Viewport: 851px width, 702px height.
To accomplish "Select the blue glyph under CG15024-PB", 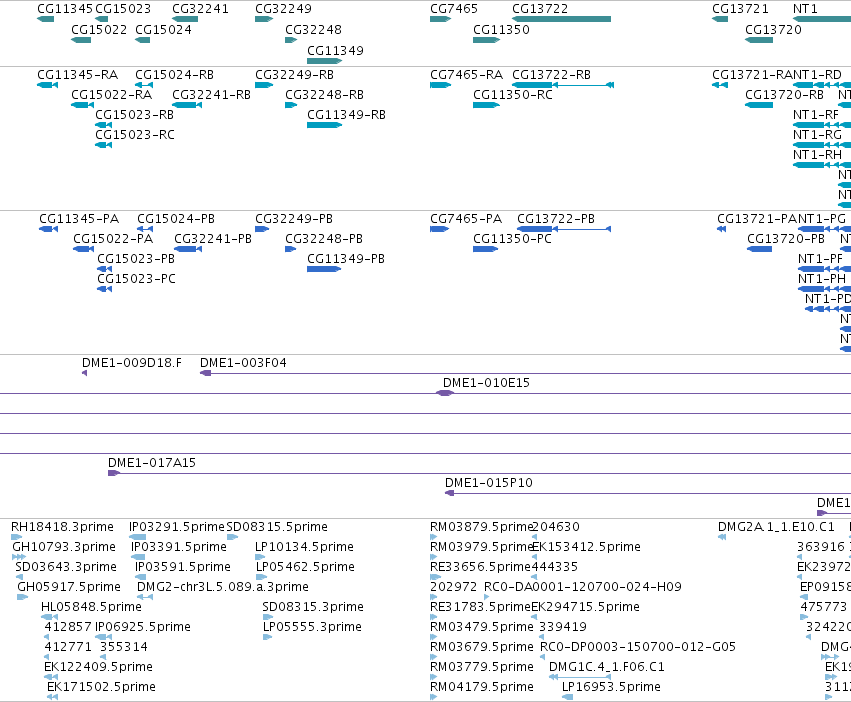I will pyautogui.click(x=145, y=229).
